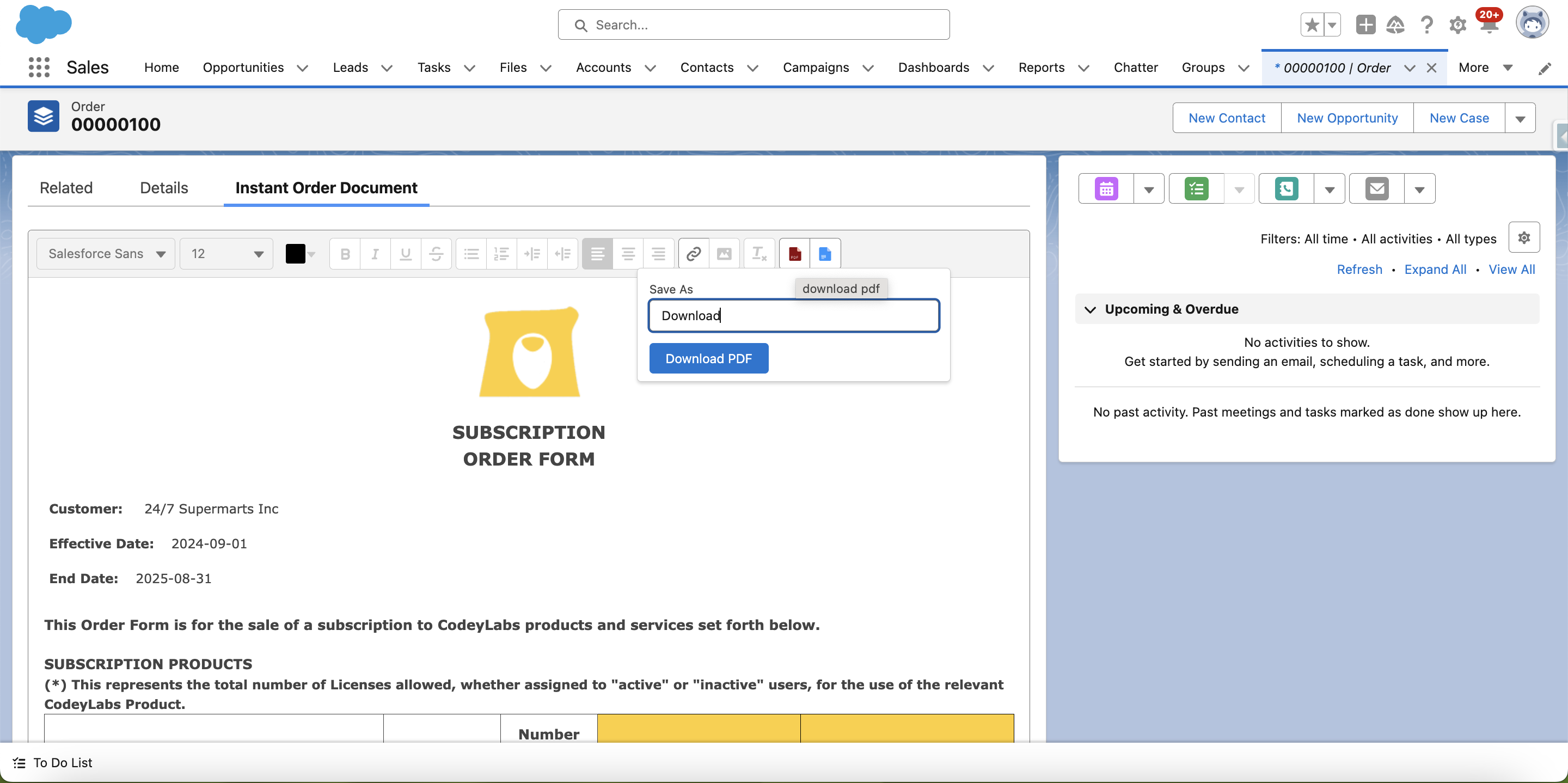Screen dimensions: 1568x783
Task: Open the Trailhead guidance icon
Action: (x=1395, y=25)
